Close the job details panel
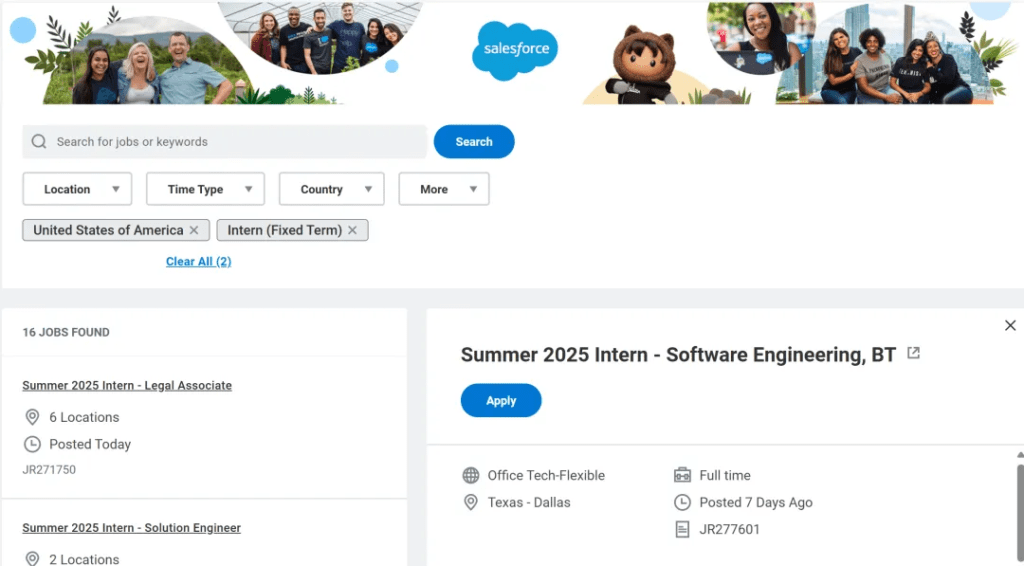This screenshot has height=566, width=1024. (x=1010, y=325)
